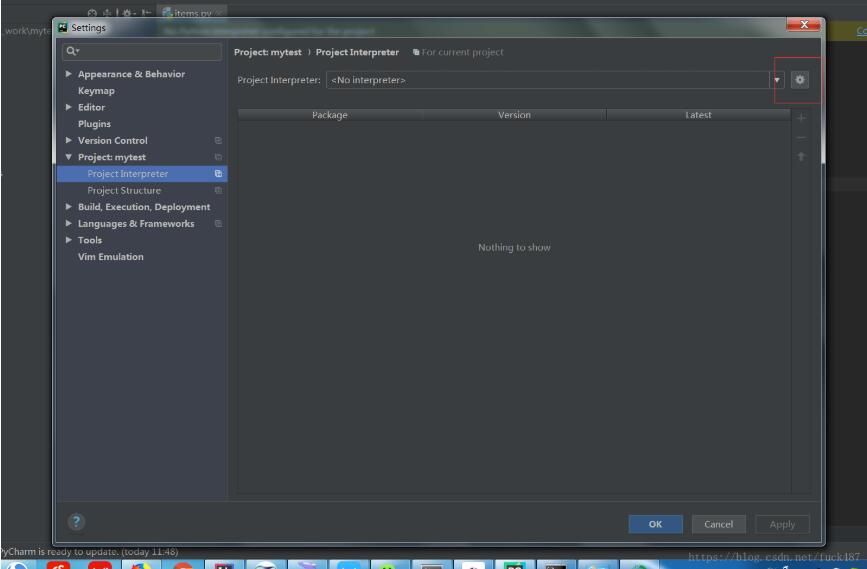Close the Settings dialog
This screenshot has height=569, width=867.
click(x=804, y=24)
